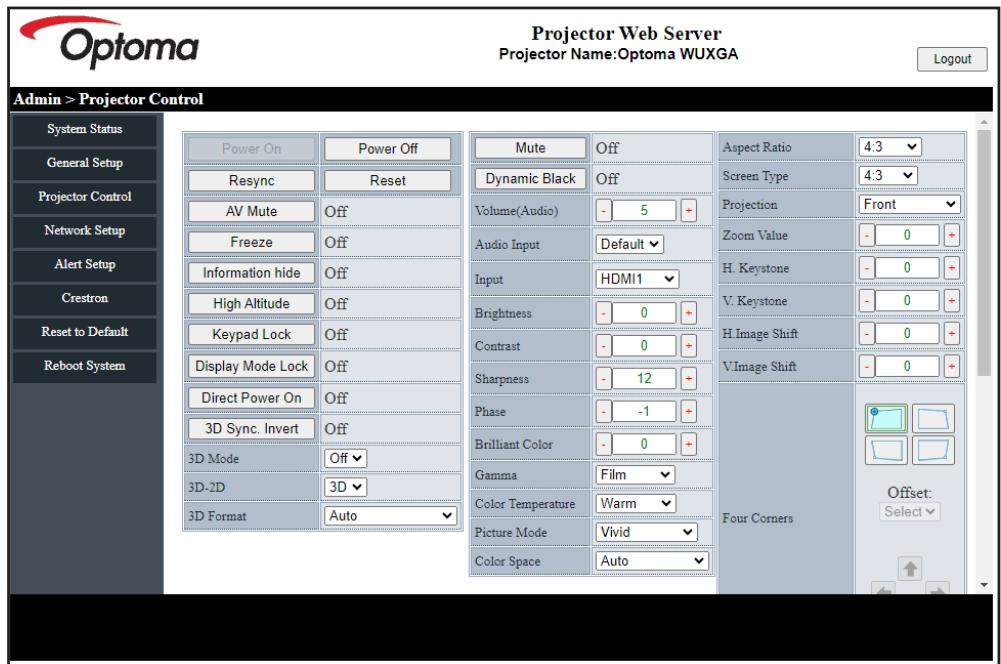
Task: Open Network Setup in sidebar
Action: pyautogui.click(x=84, y=230)
